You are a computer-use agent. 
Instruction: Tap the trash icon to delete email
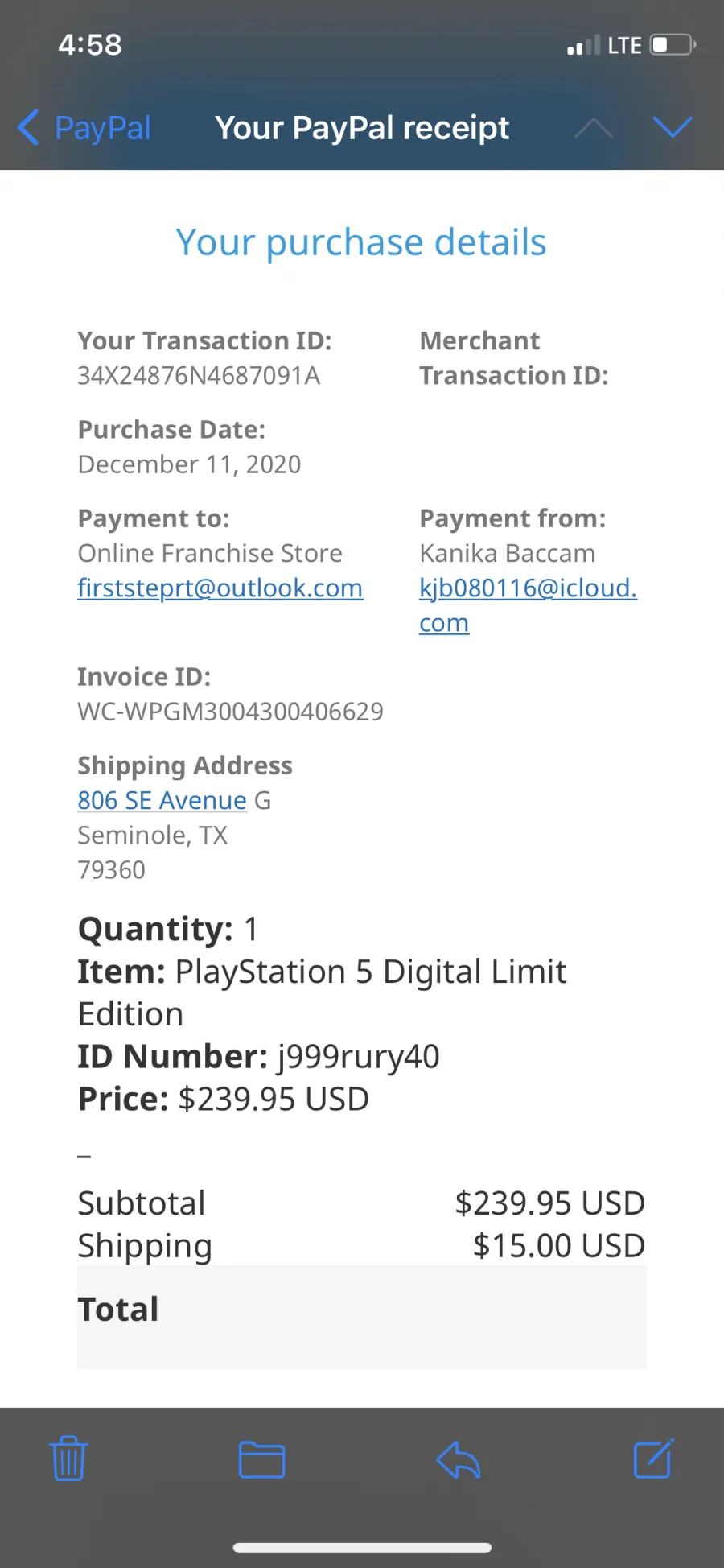[x=68, y=1459]
